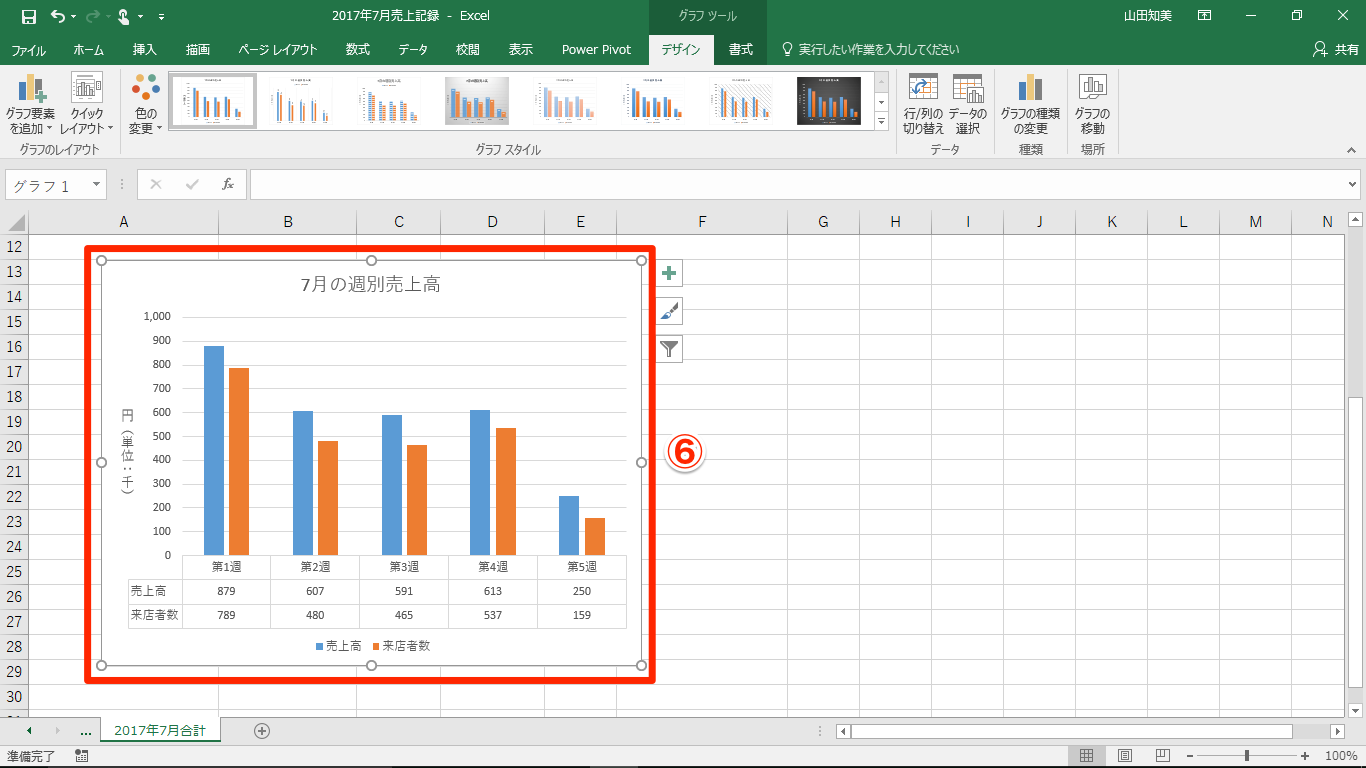Viewport: 1366px width, 768px height.
Task: Show hidden sheets via the ellipsis
Action: pyautogui.click(x=86, y=731)
